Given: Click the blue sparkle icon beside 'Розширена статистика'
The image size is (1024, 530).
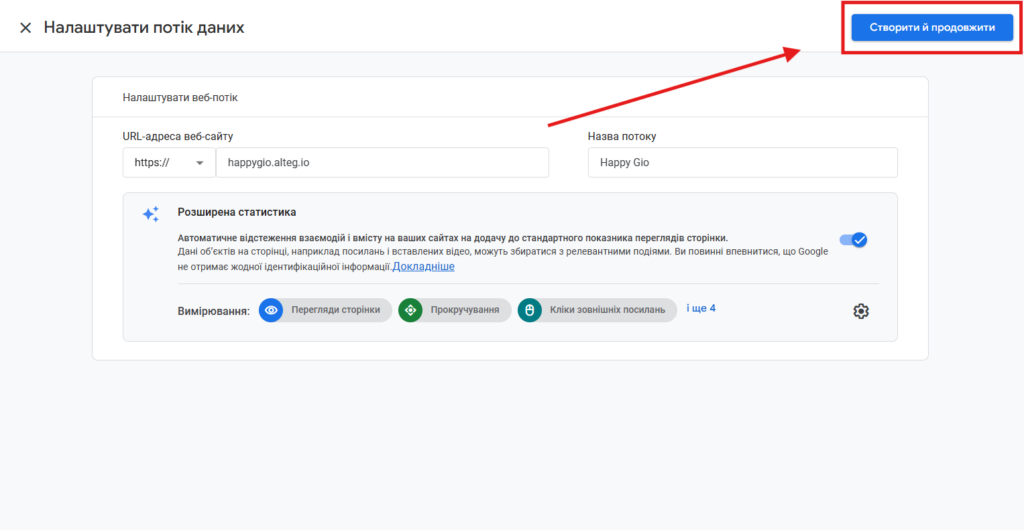Looking at the screenshot, I should coord(150,214).
